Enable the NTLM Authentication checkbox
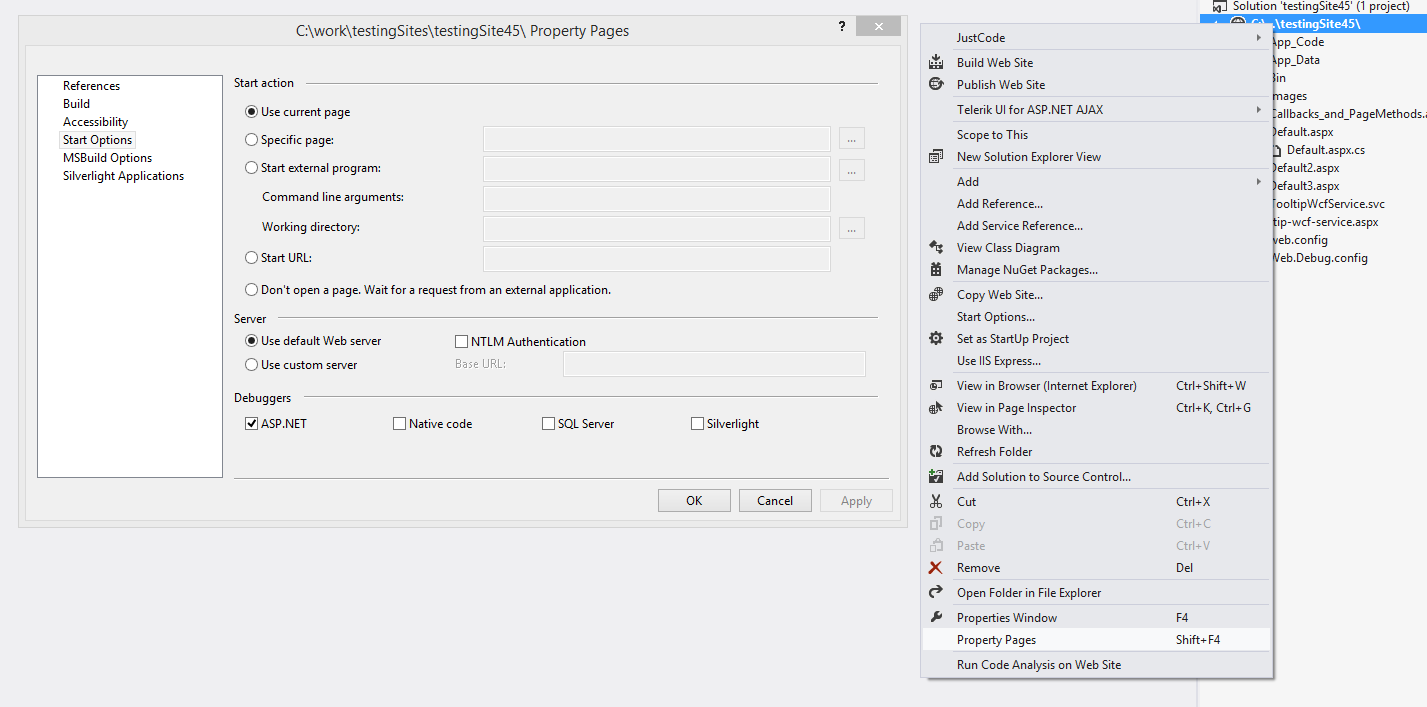The height and width of the screenshot is (707, 1427). click(x=462, y=342)
